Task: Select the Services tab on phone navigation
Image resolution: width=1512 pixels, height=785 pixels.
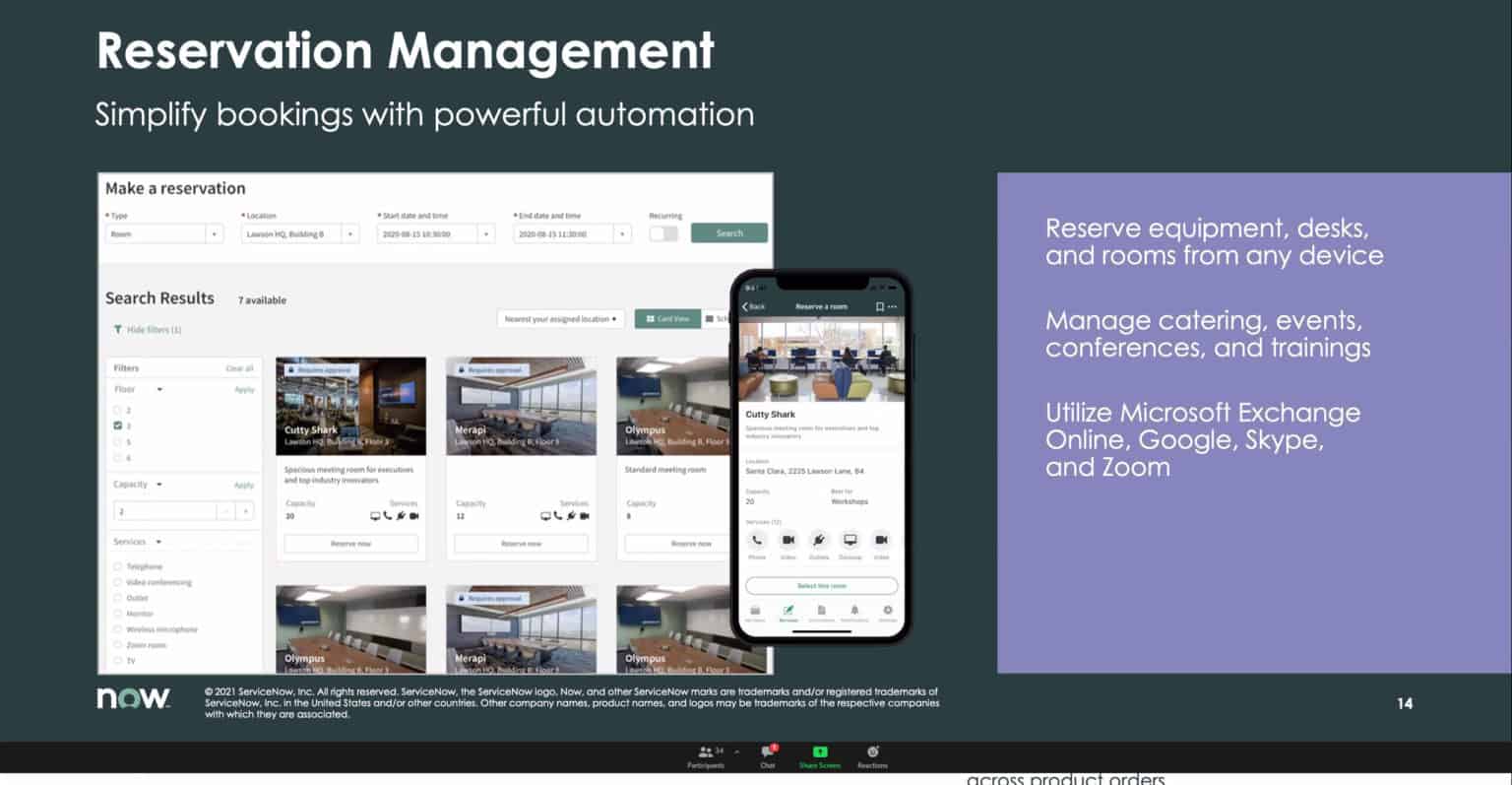Action: point(788,611)
